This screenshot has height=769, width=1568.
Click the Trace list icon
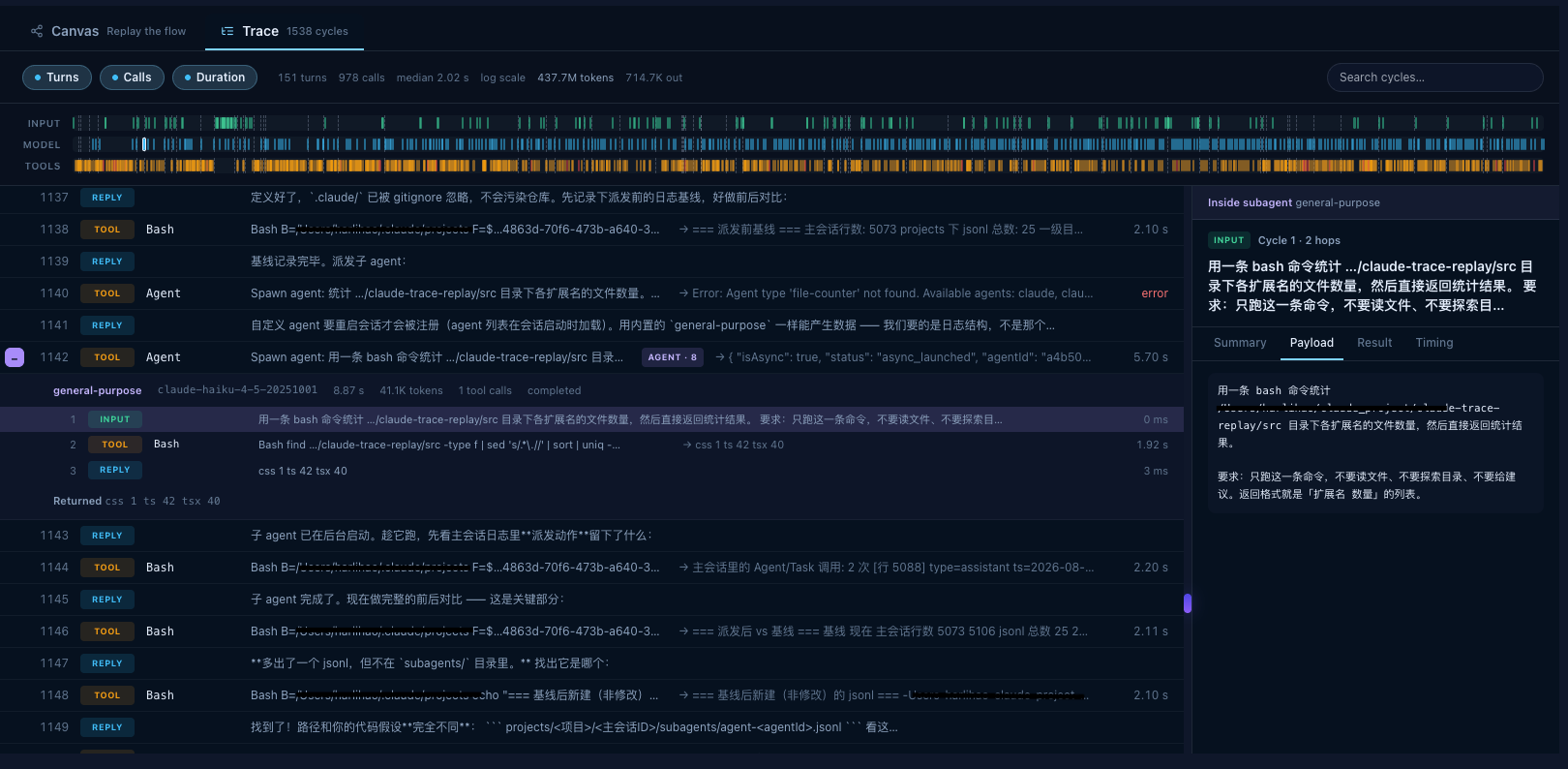[227, 31]
